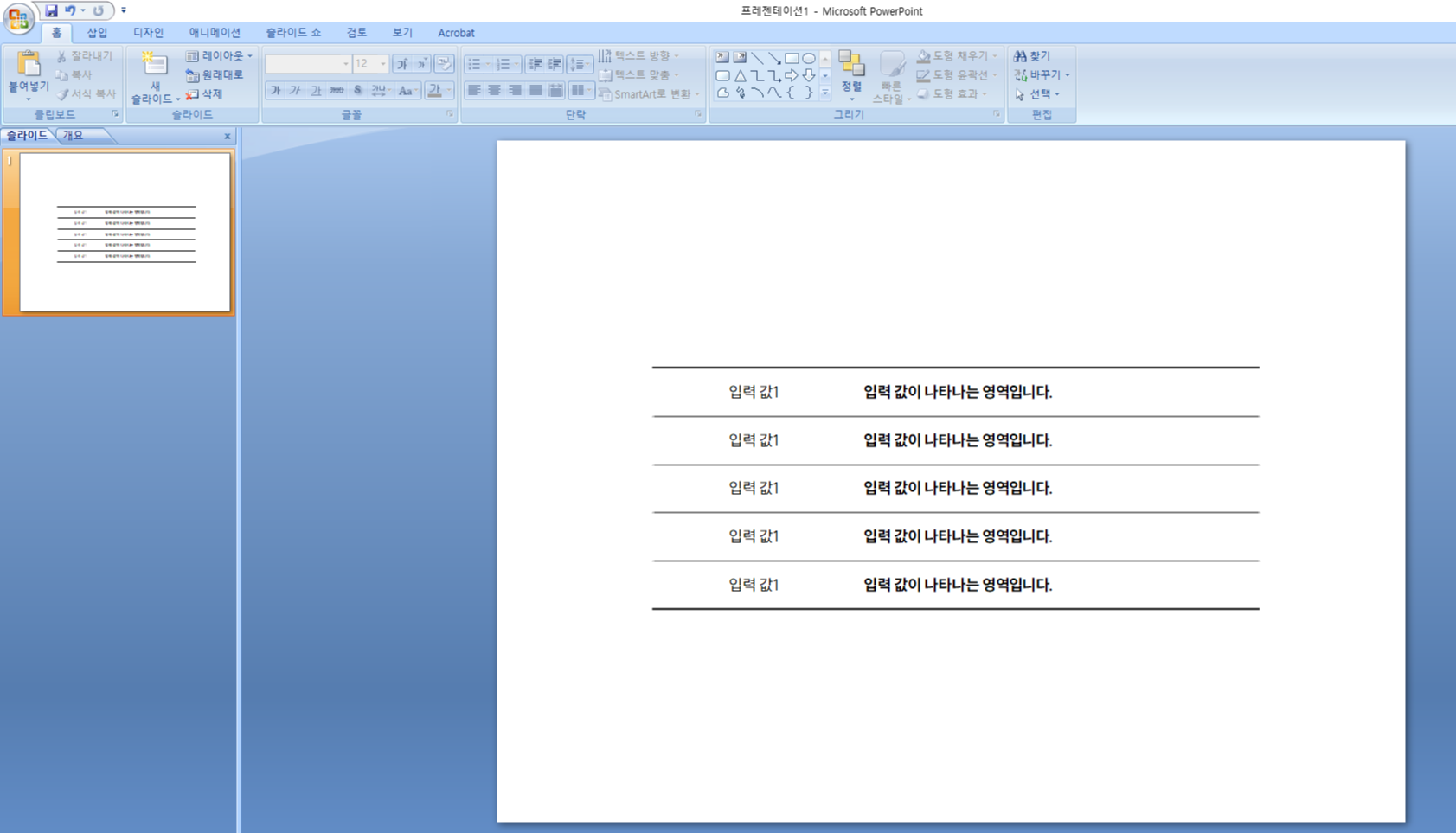Image resolution: width=1456 pixels, height=833 pixels.
Task: Center-align the text
Action: pos(494,90)
